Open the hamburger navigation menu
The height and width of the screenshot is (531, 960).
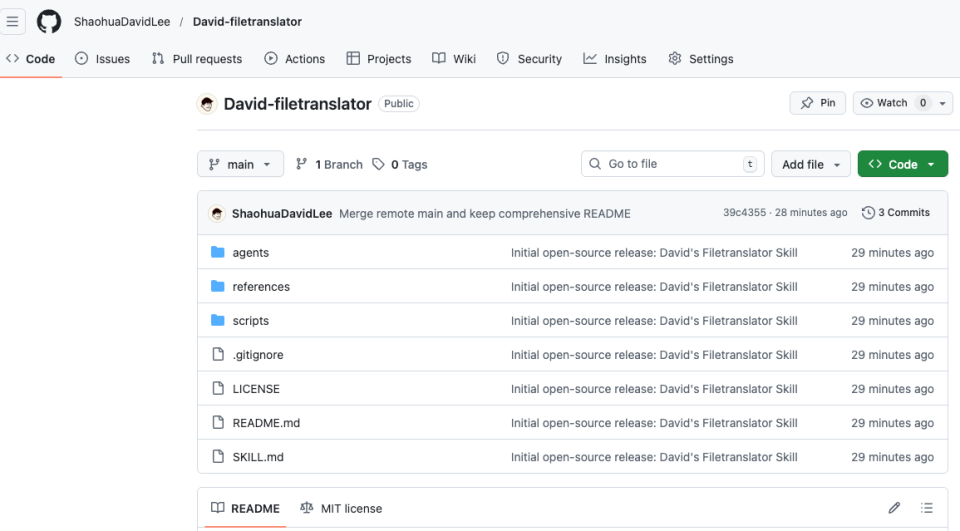click(x=13, y=21)
